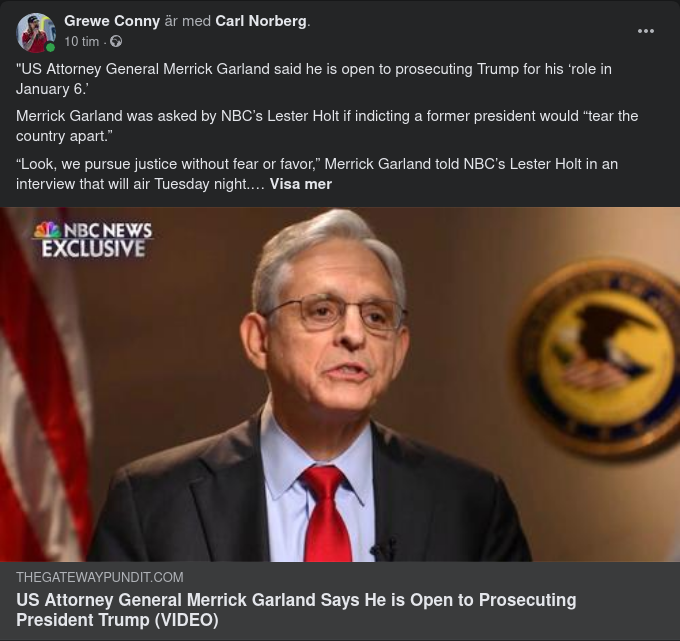
Task: Click the American flag in article image
Action: click(x=43, y=384)
